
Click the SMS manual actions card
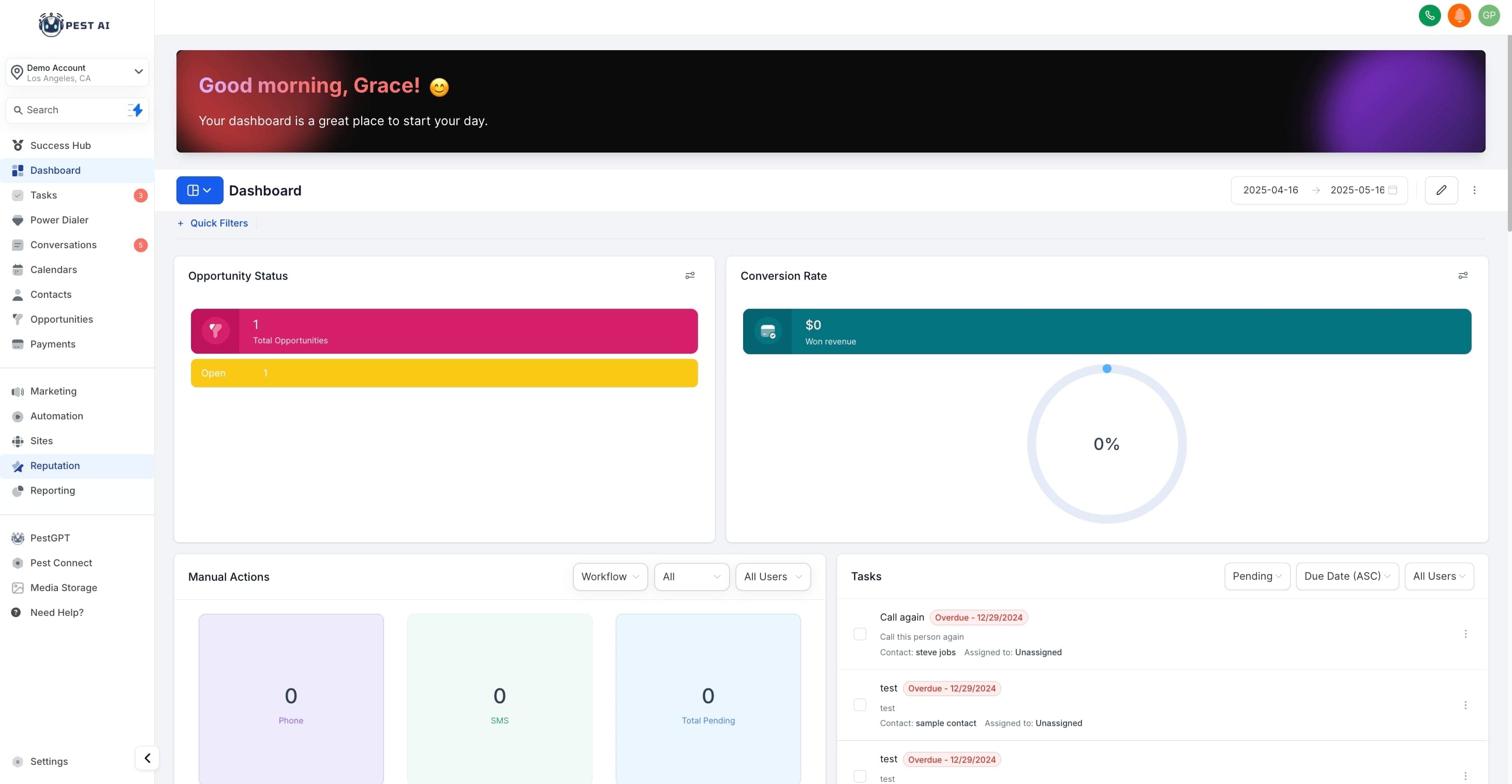[x=499, y=699]
